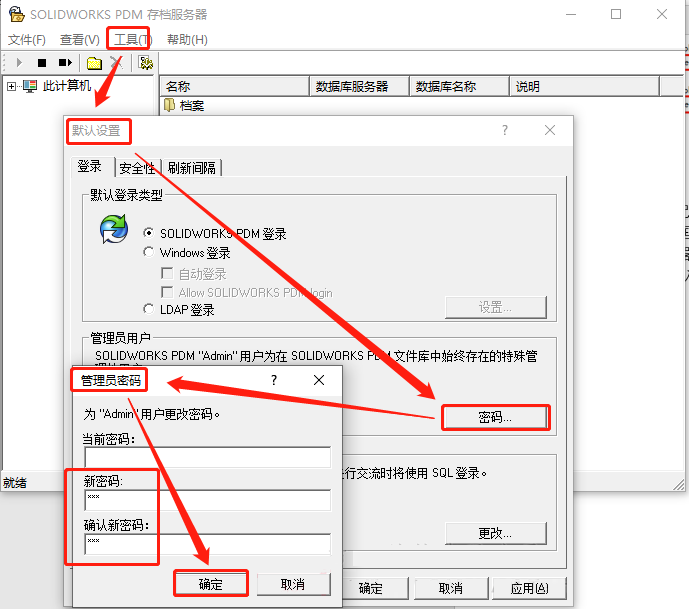The image size is (689, 609).
Task: Click the restart toolbar icon
Action: pos(65,63)
